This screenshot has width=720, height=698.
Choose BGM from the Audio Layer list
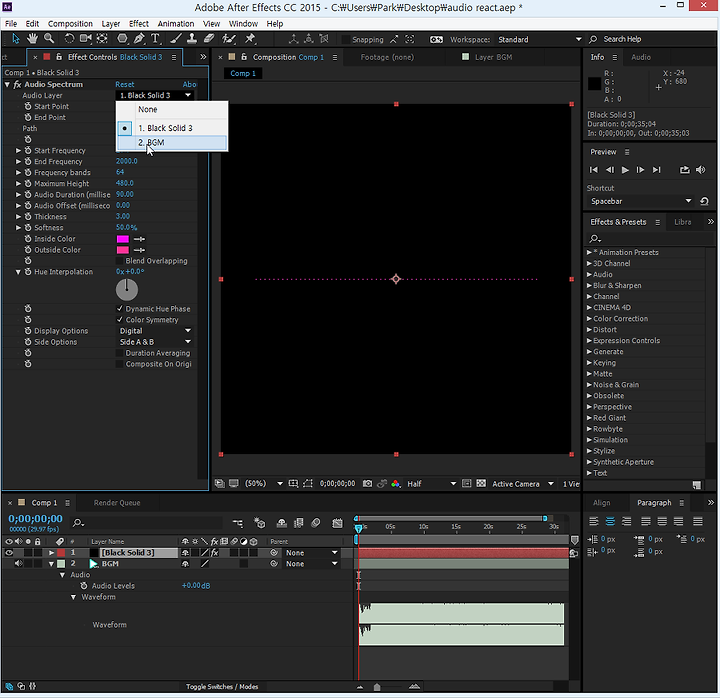coord(155,142)
